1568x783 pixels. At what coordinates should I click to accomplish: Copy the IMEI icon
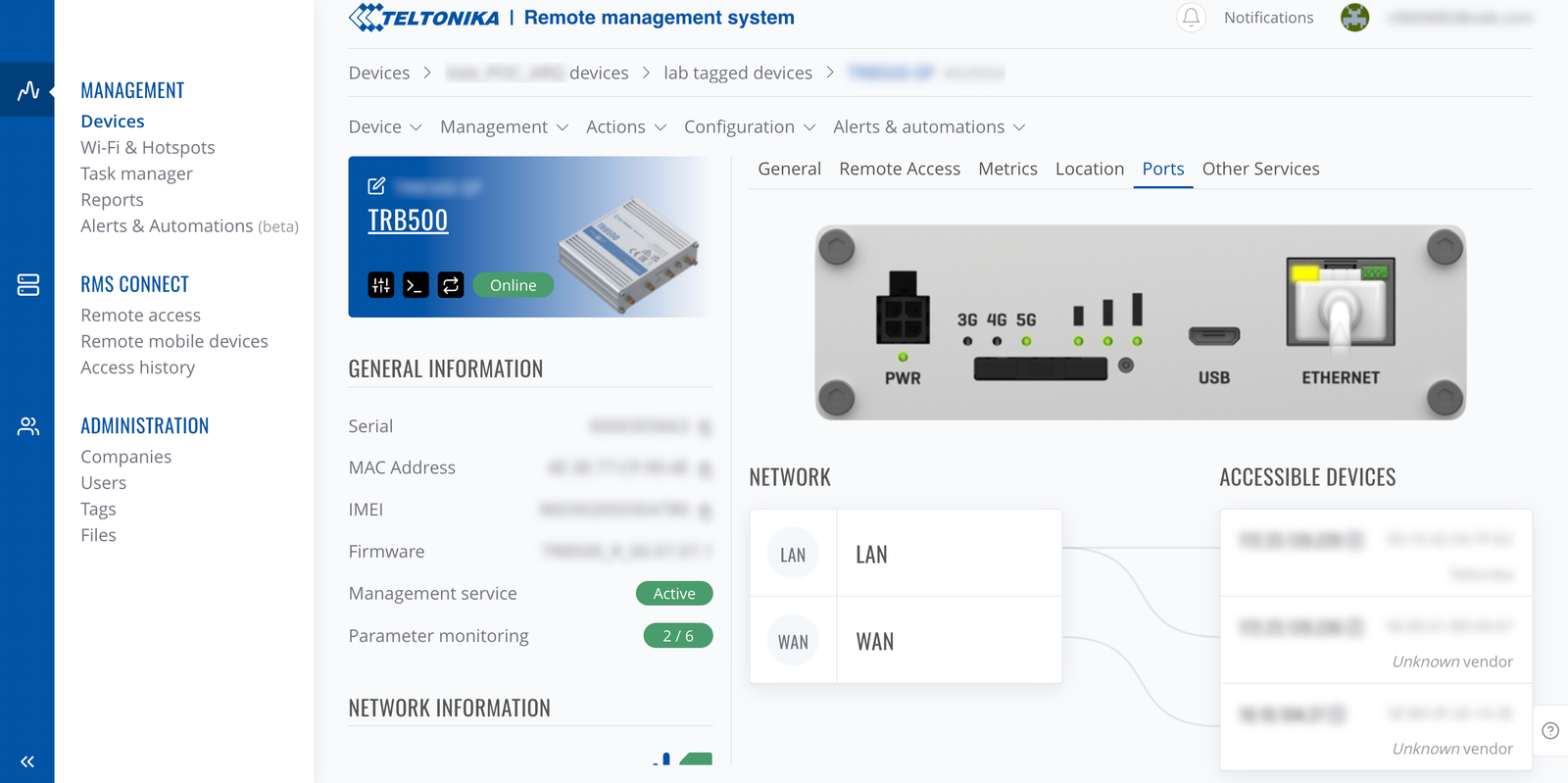705,511
